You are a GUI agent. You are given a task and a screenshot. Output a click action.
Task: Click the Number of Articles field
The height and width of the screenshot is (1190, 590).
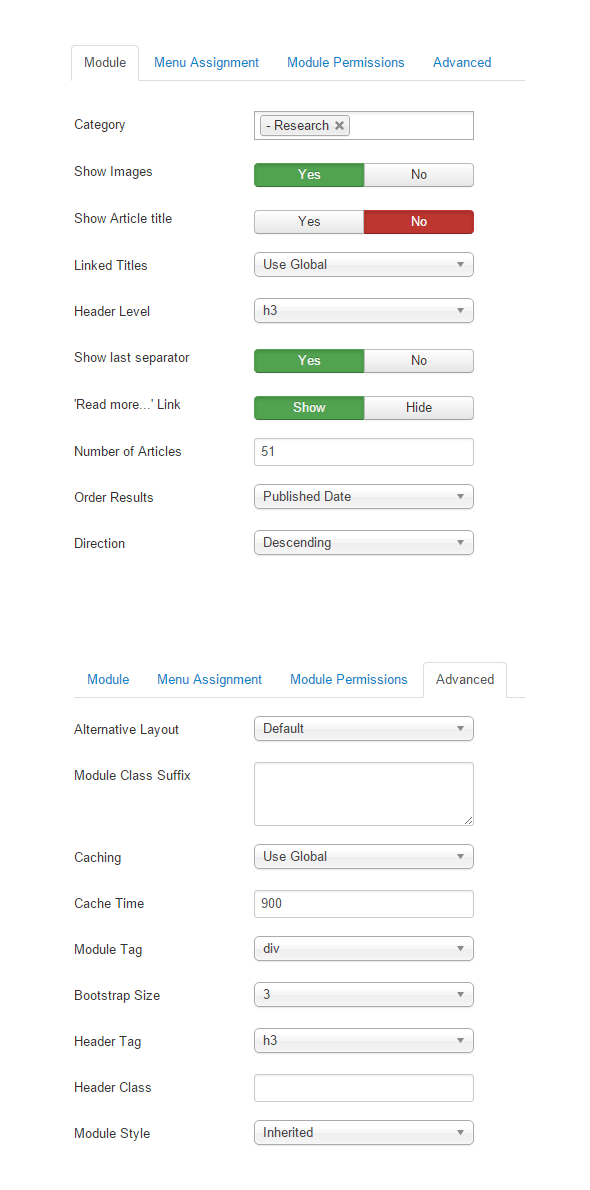(364, 452)
